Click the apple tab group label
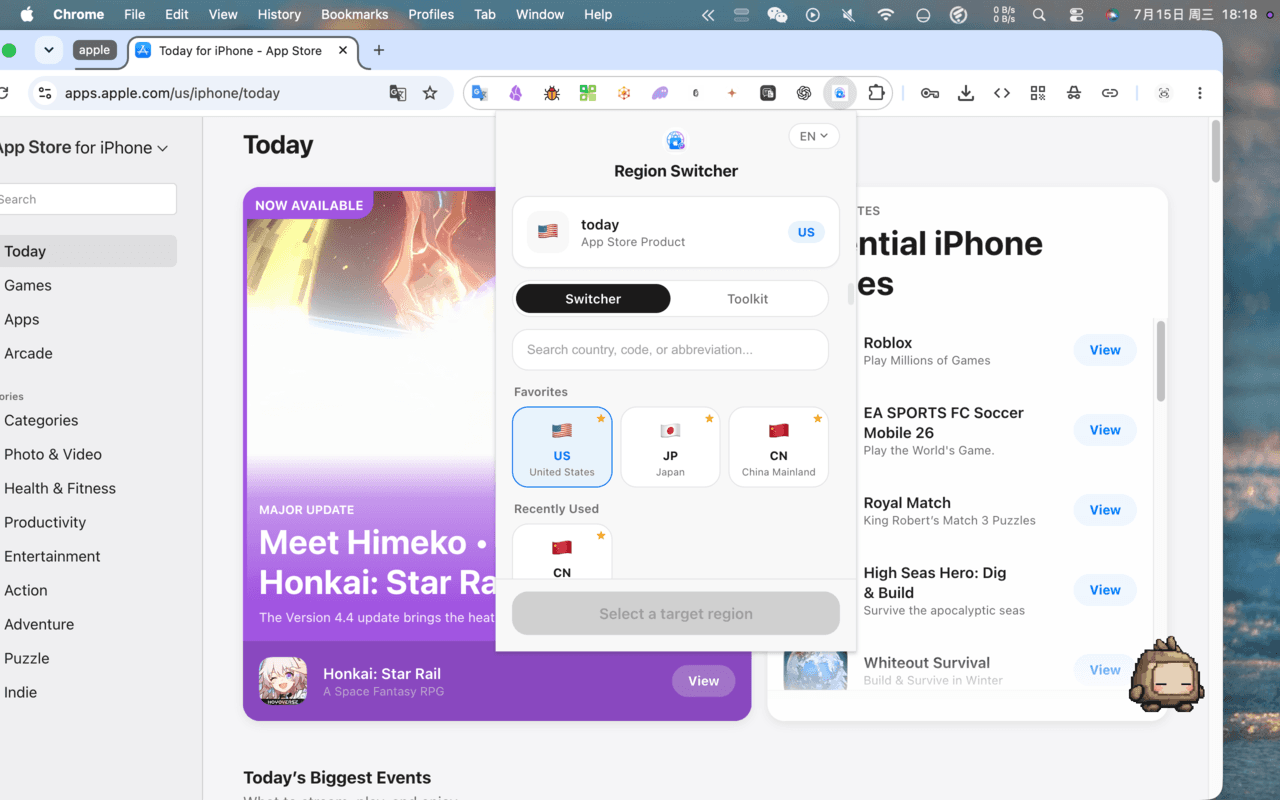 click(x=94, y=50)
